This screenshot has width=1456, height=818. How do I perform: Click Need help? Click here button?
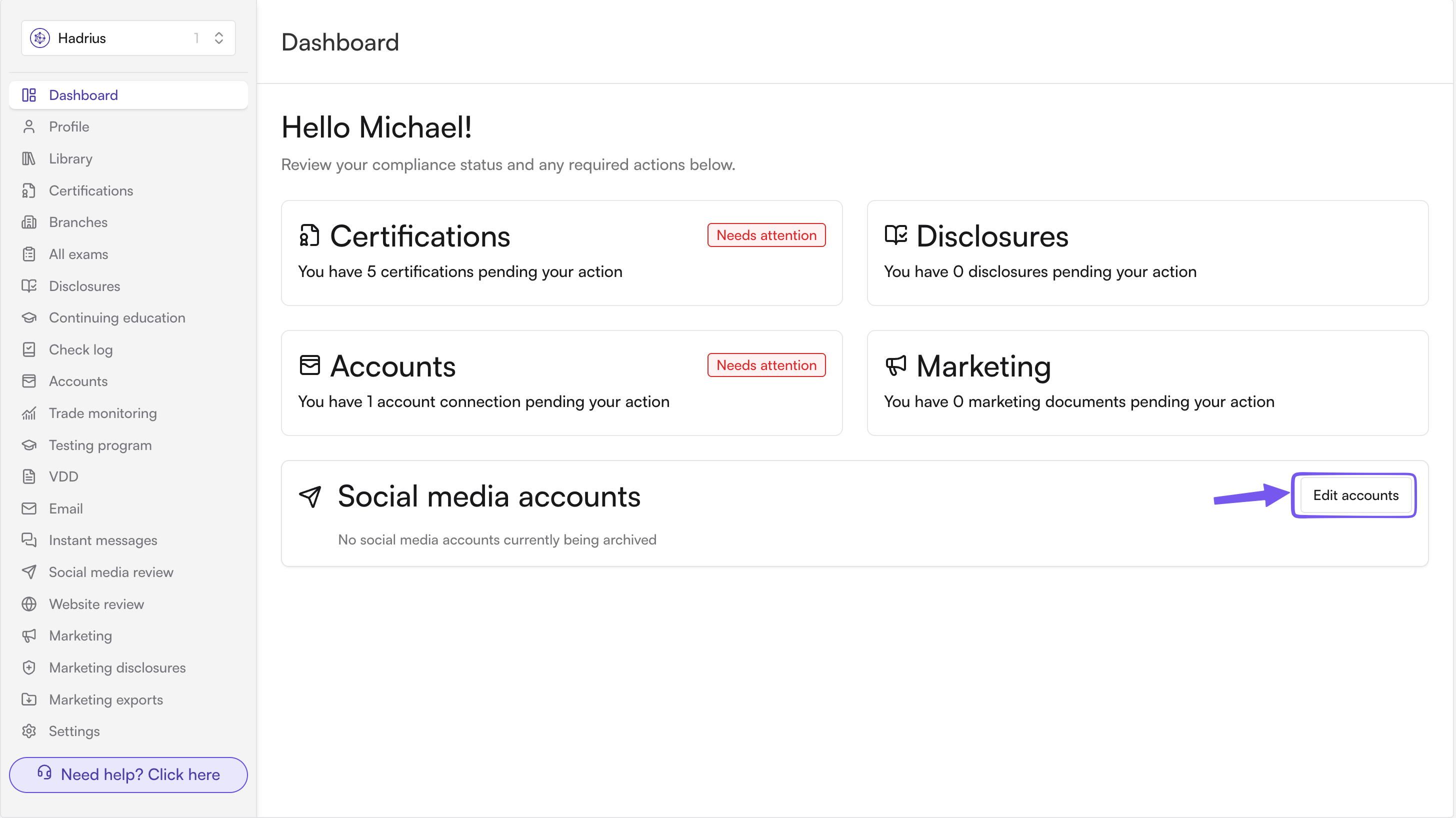(128, 775)
